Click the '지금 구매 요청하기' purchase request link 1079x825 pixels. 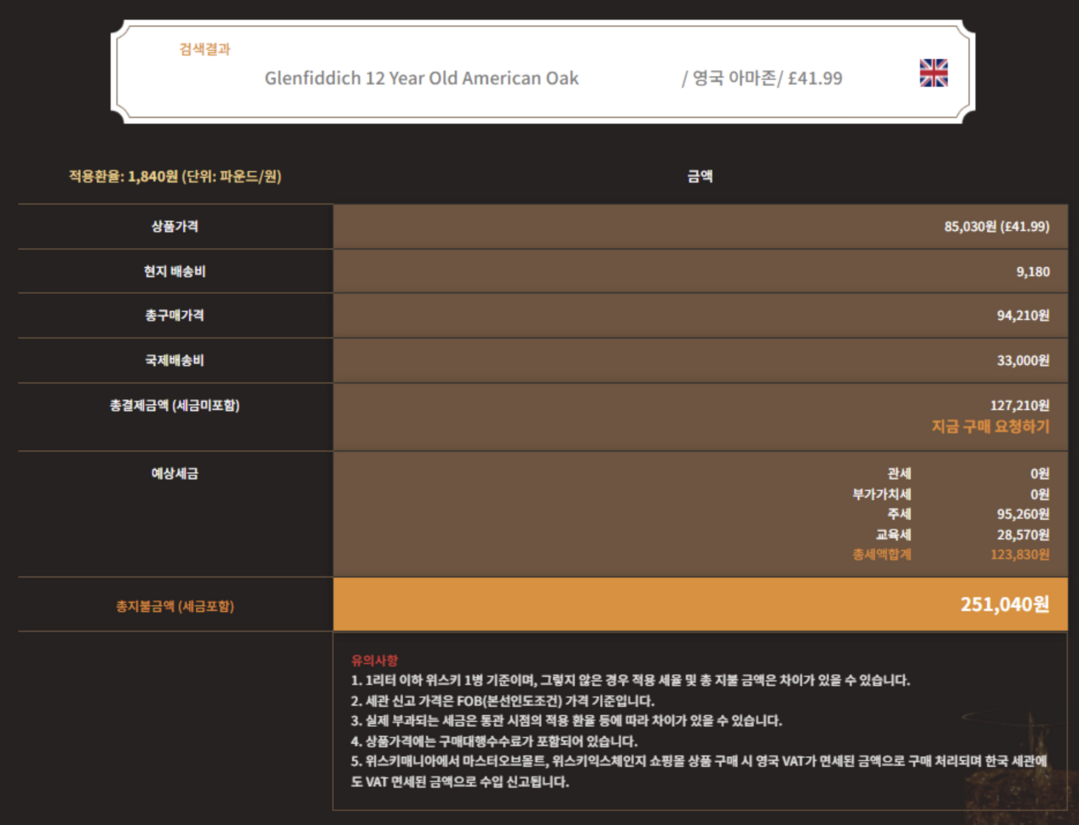point(990,427)
